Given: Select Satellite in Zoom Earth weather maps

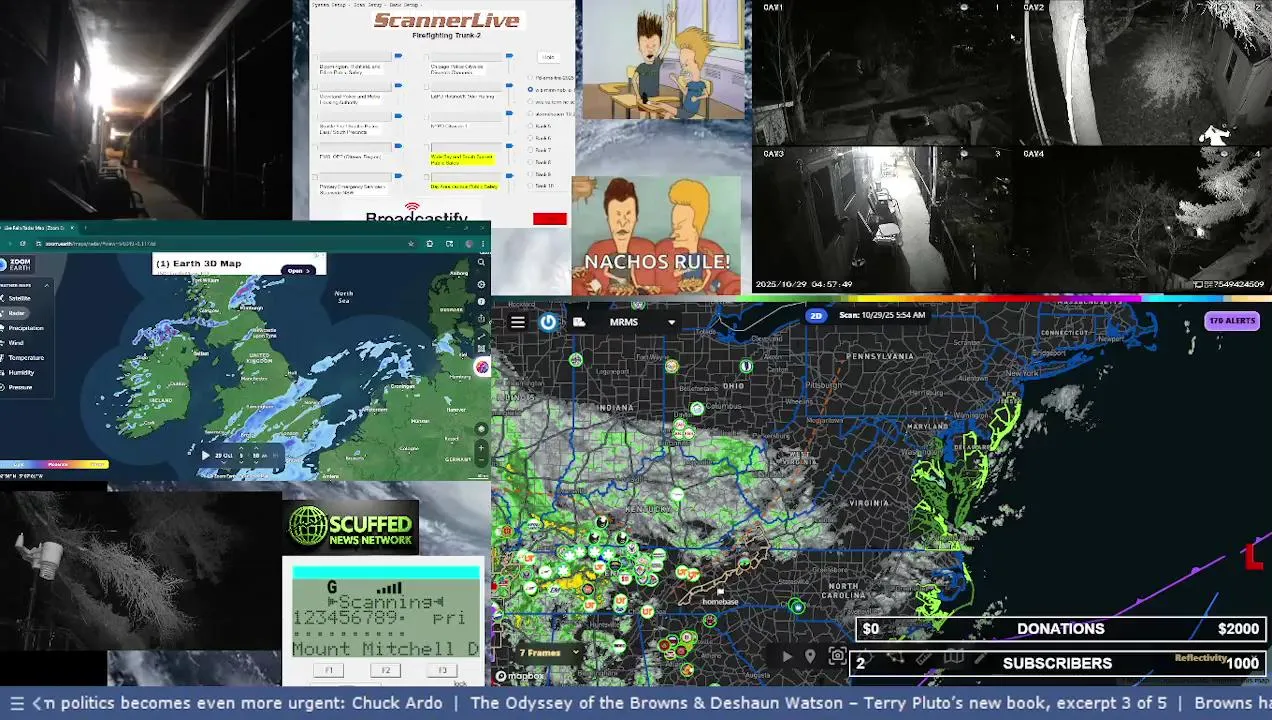Looking at the screenshot, I should coord(20,298).
